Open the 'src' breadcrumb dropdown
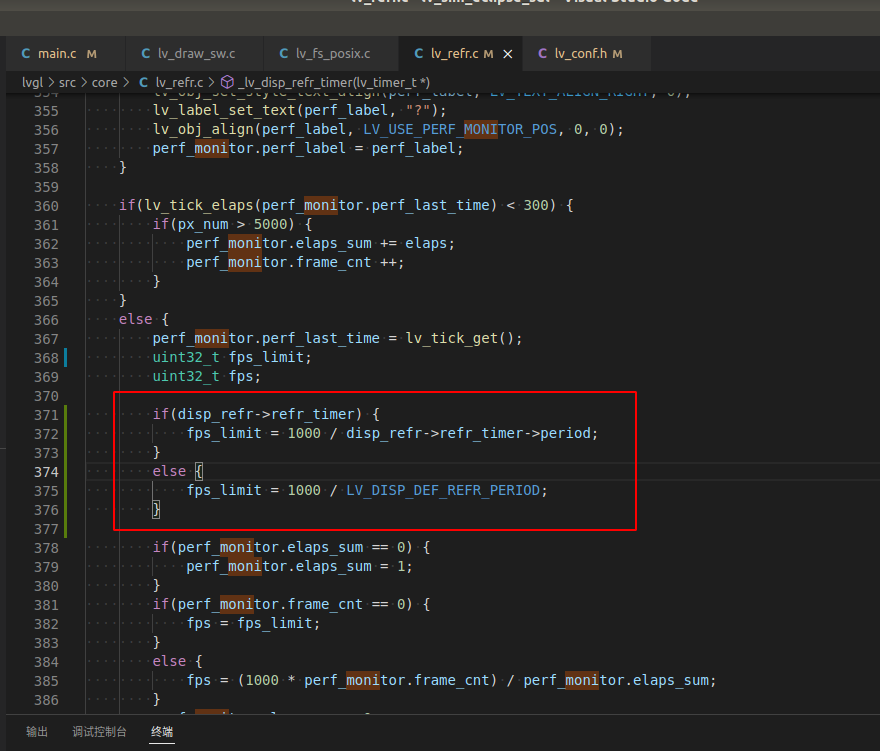The image size is (880, 751). [x=63, y=82]
